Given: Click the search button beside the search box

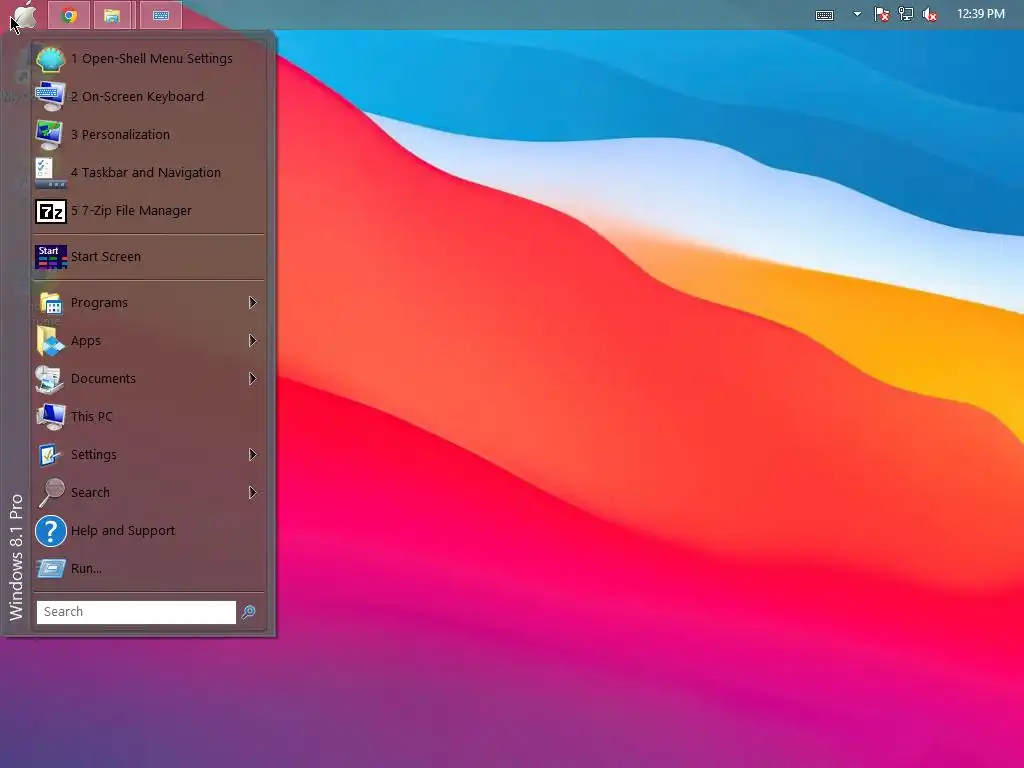Looking at the screenshot, I should (x=249, y=612).
